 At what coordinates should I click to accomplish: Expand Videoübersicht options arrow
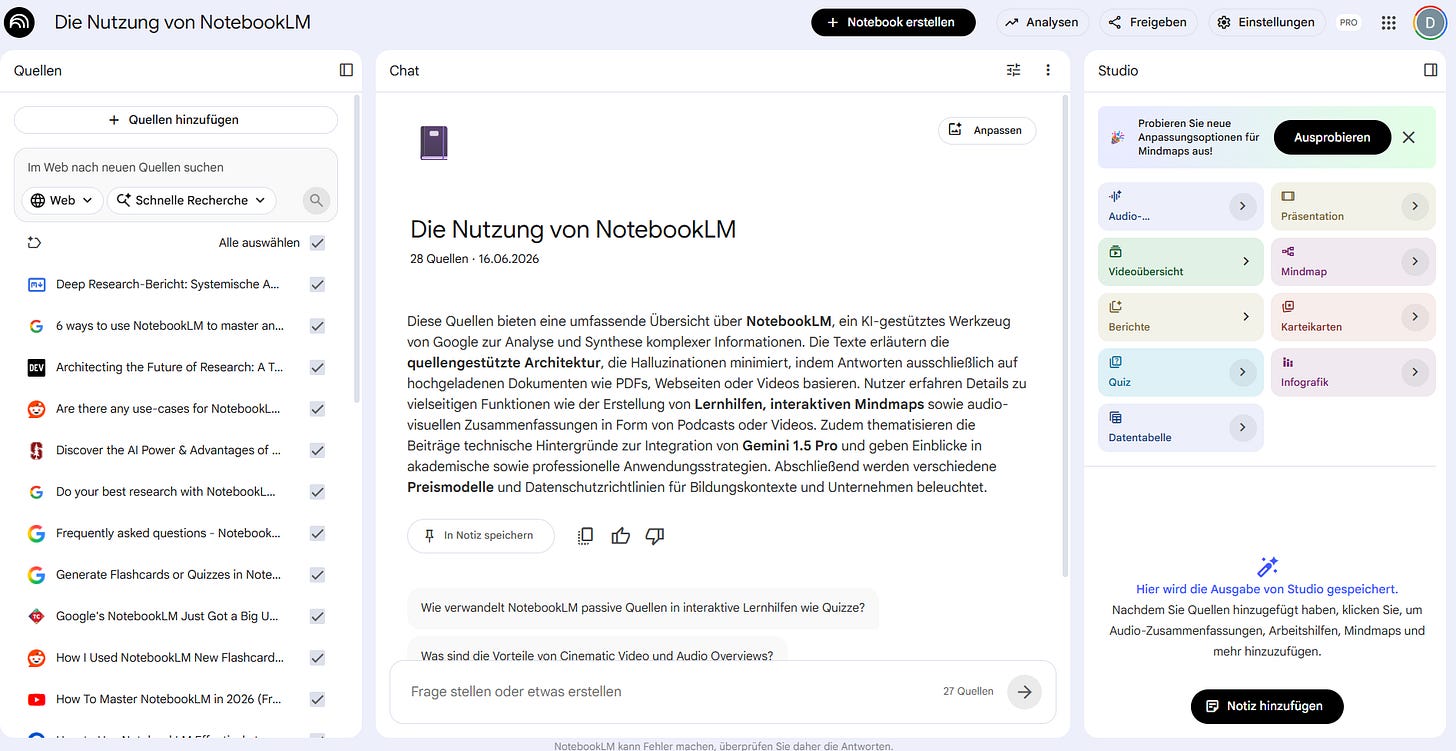1246,261
